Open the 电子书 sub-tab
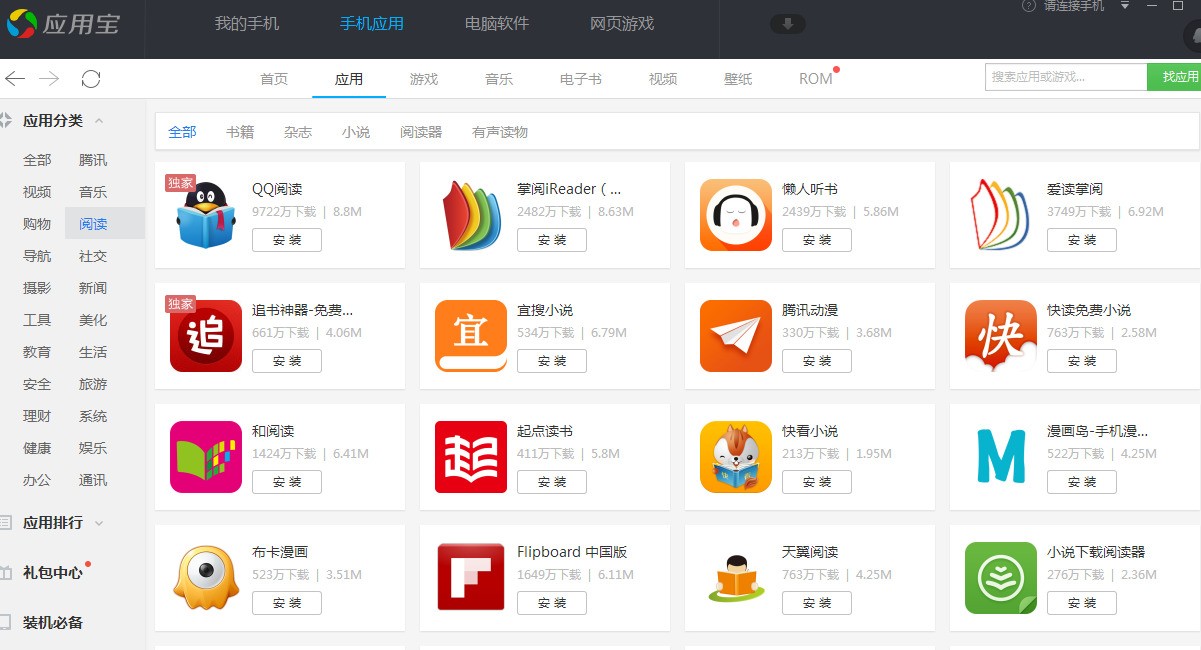This screenshot has height=650, width=1201. (x=581, y=79)
